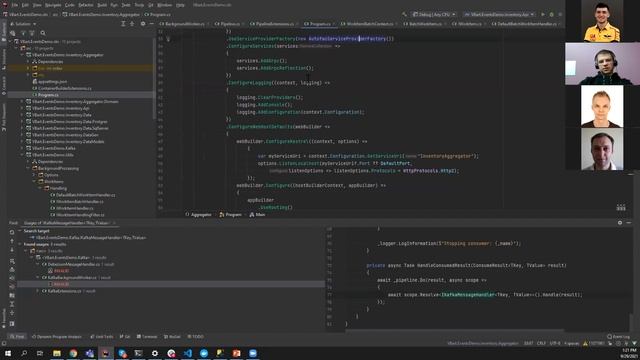Click the first participant video thumbnail

point(602,21)
